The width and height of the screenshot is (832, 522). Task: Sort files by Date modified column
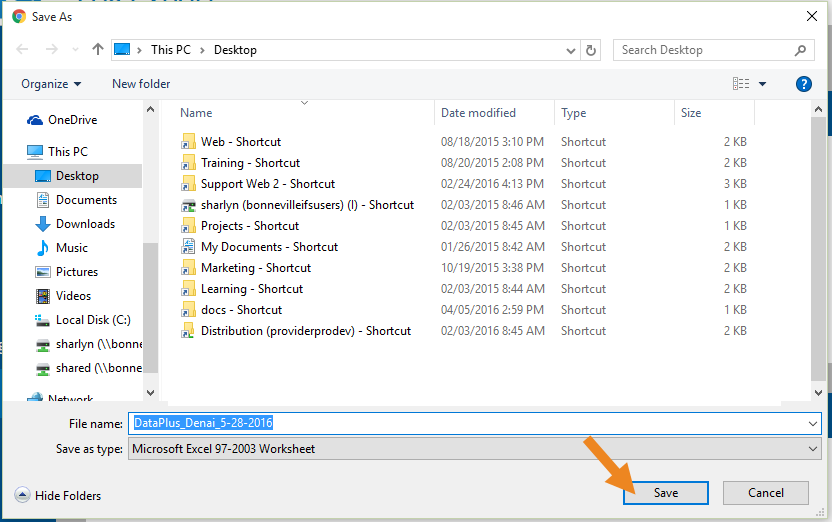(478, 113)
